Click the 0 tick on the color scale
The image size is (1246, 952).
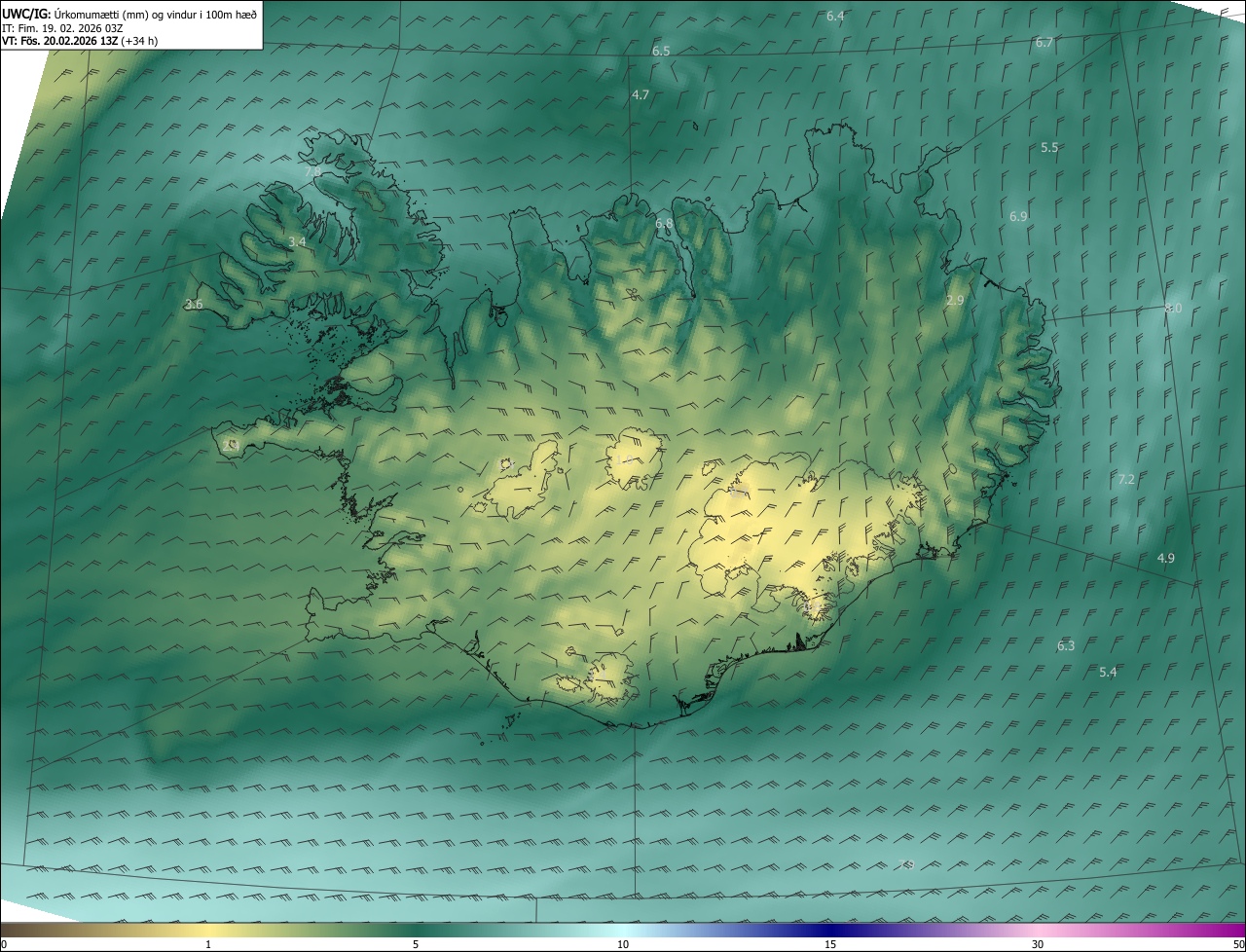(4, 944)
